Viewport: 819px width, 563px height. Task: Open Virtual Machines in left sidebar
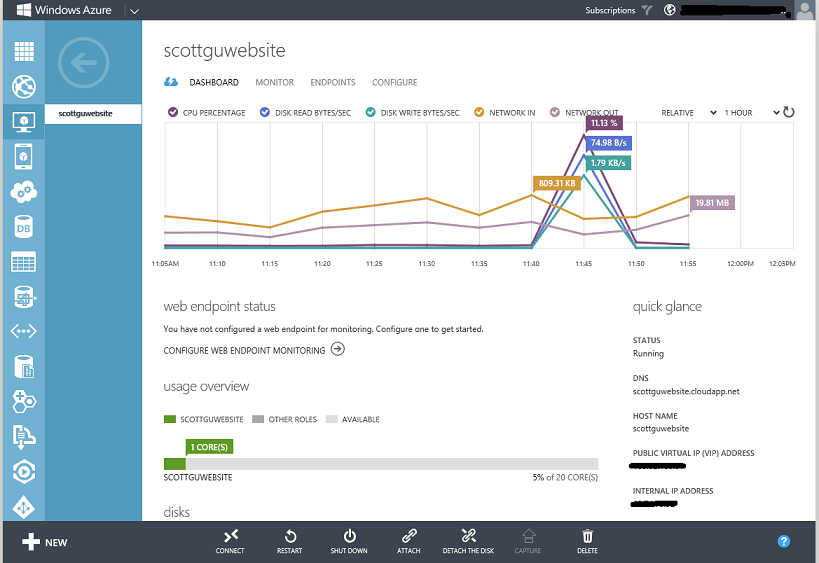pos(23,122)
